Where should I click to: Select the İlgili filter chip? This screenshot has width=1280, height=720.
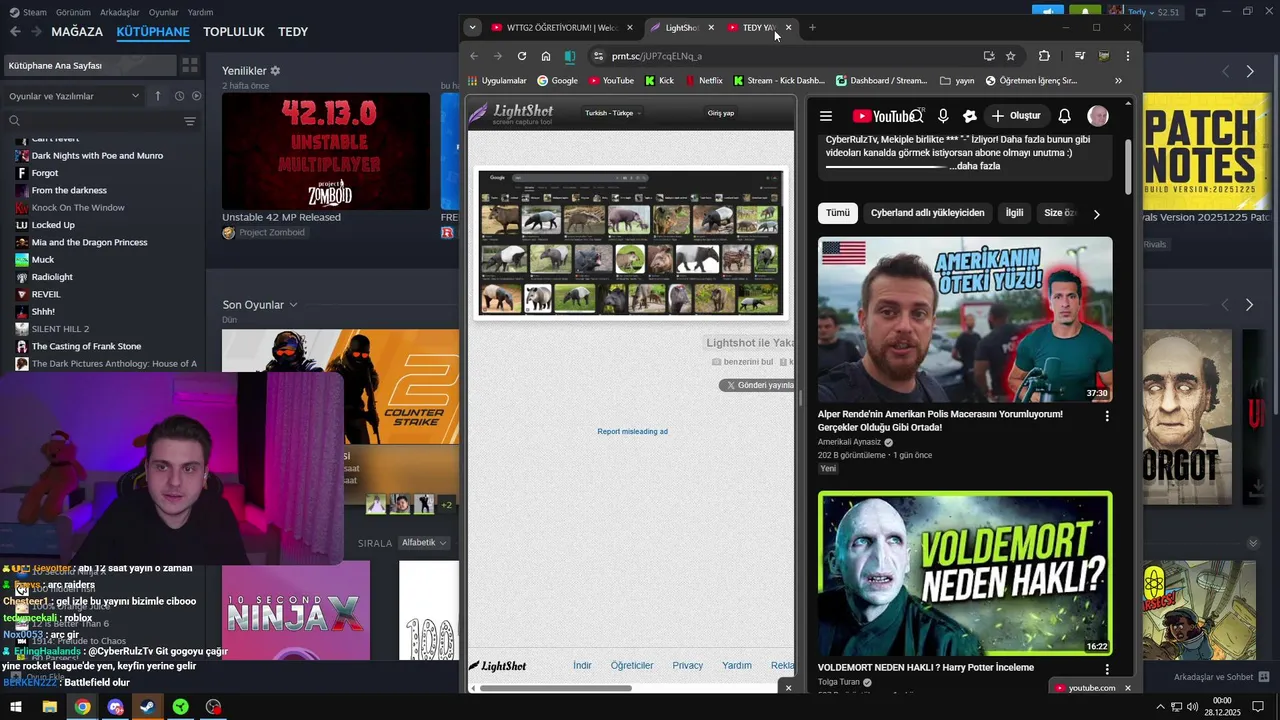[1014, 213]
